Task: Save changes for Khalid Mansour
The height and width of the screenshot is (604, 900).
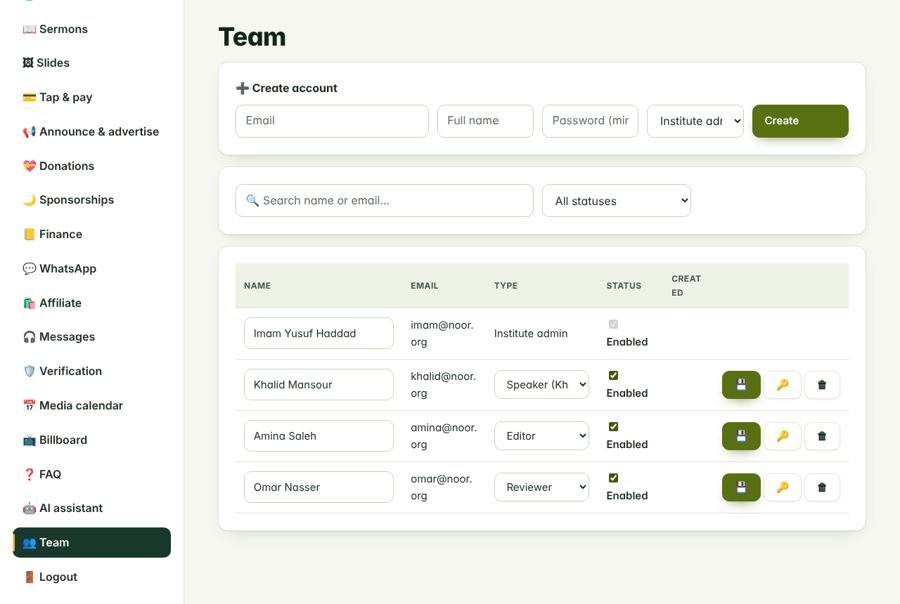Action: click(741, 385)
